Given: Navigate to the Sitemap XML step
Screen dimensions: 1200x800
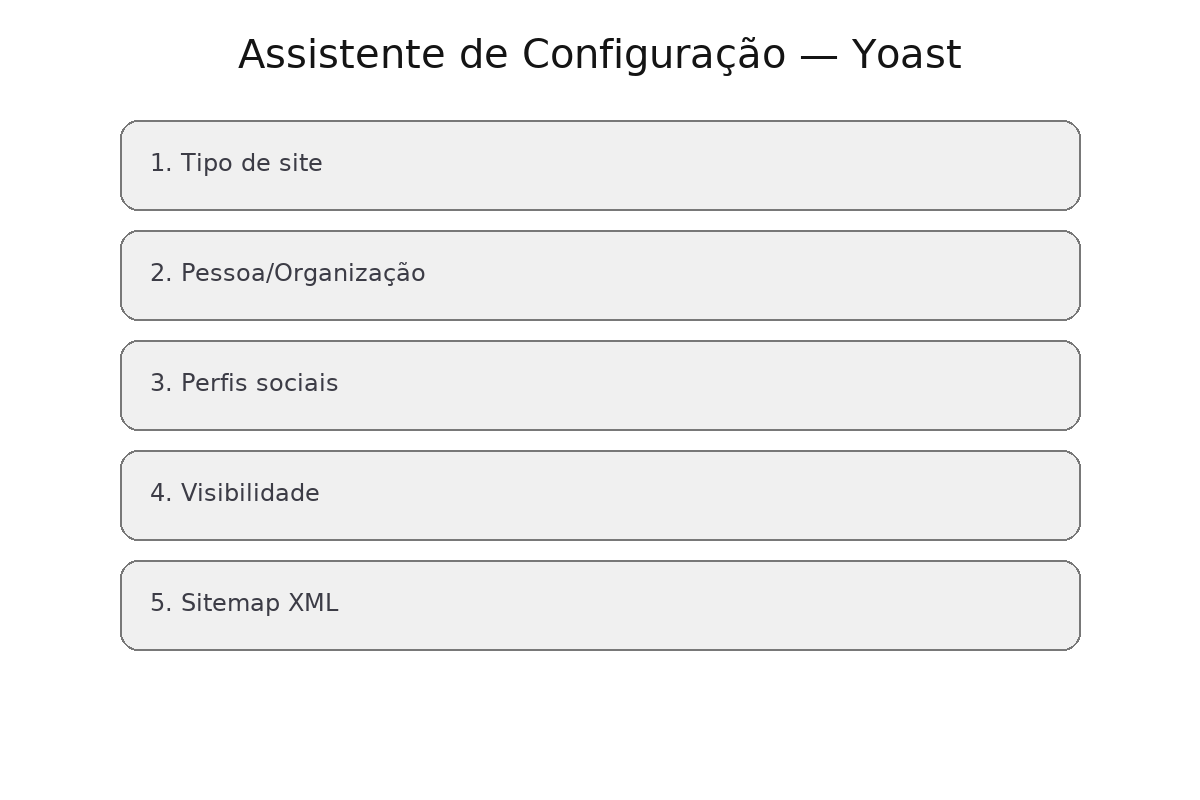Looking at the screenshot, I should click(x=600, y=605).
